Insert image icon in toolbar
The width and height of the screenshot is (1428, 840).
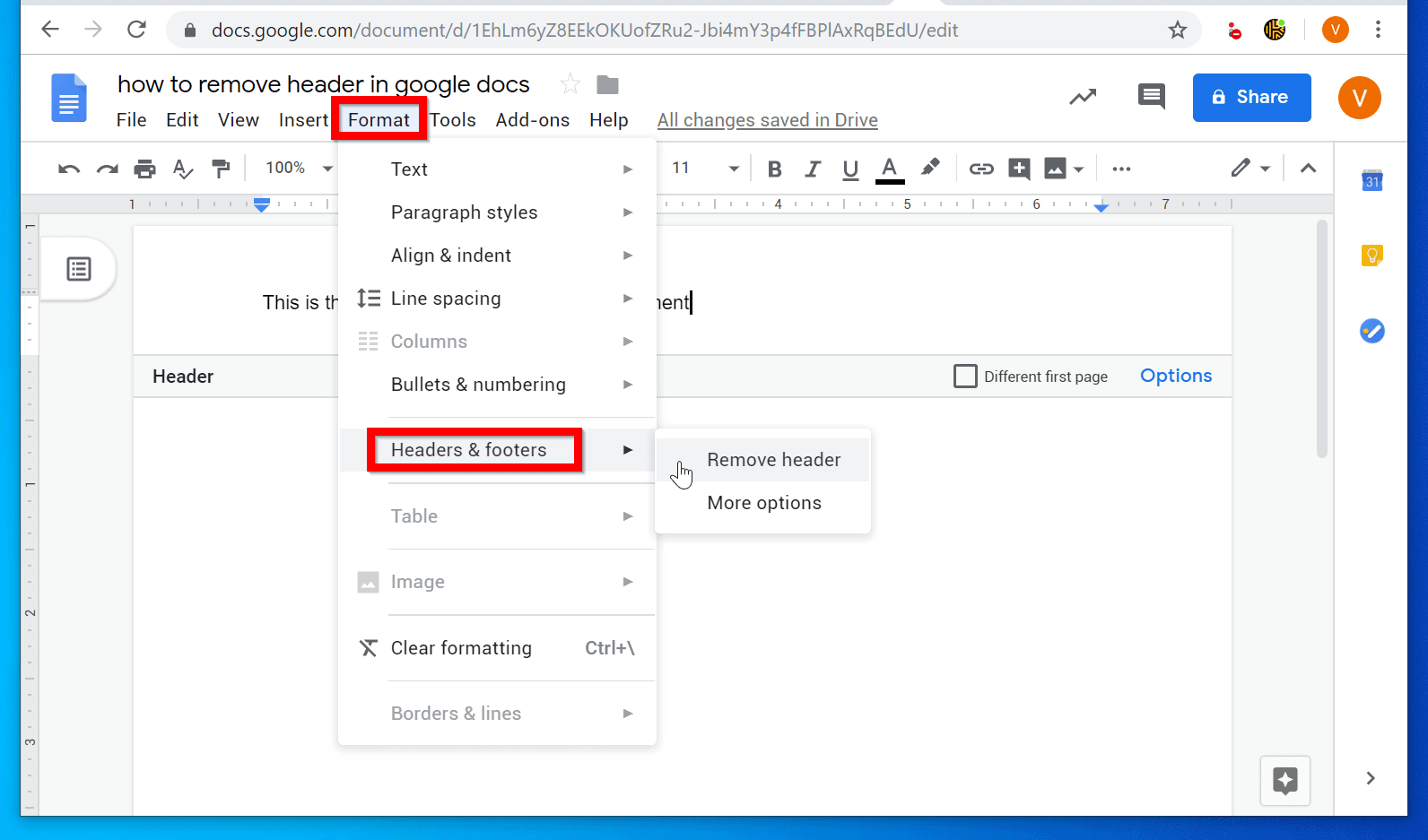[x=1056, y=169]
